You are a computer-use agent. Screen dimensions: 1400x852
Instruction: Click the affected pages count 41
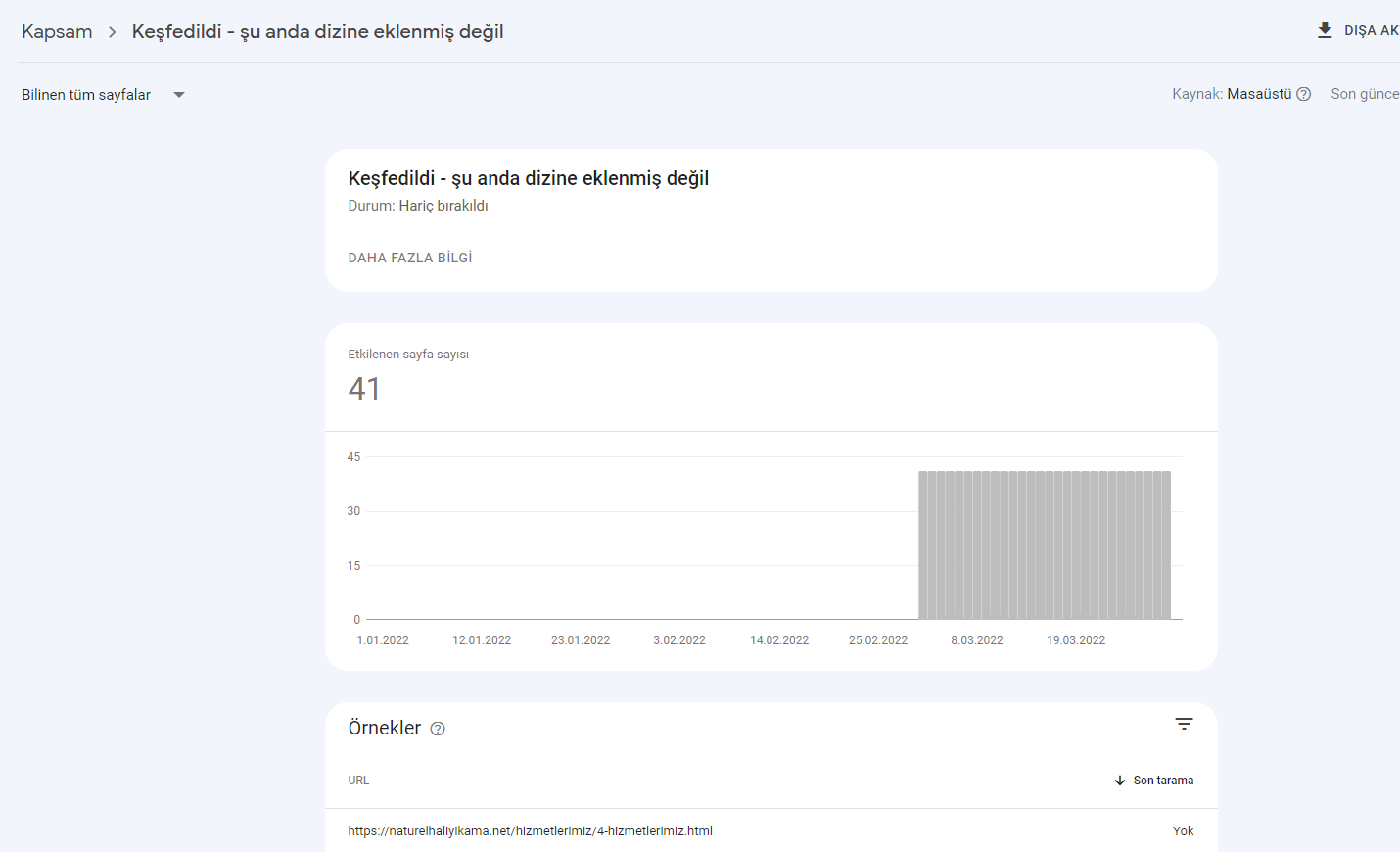point(364,389)
